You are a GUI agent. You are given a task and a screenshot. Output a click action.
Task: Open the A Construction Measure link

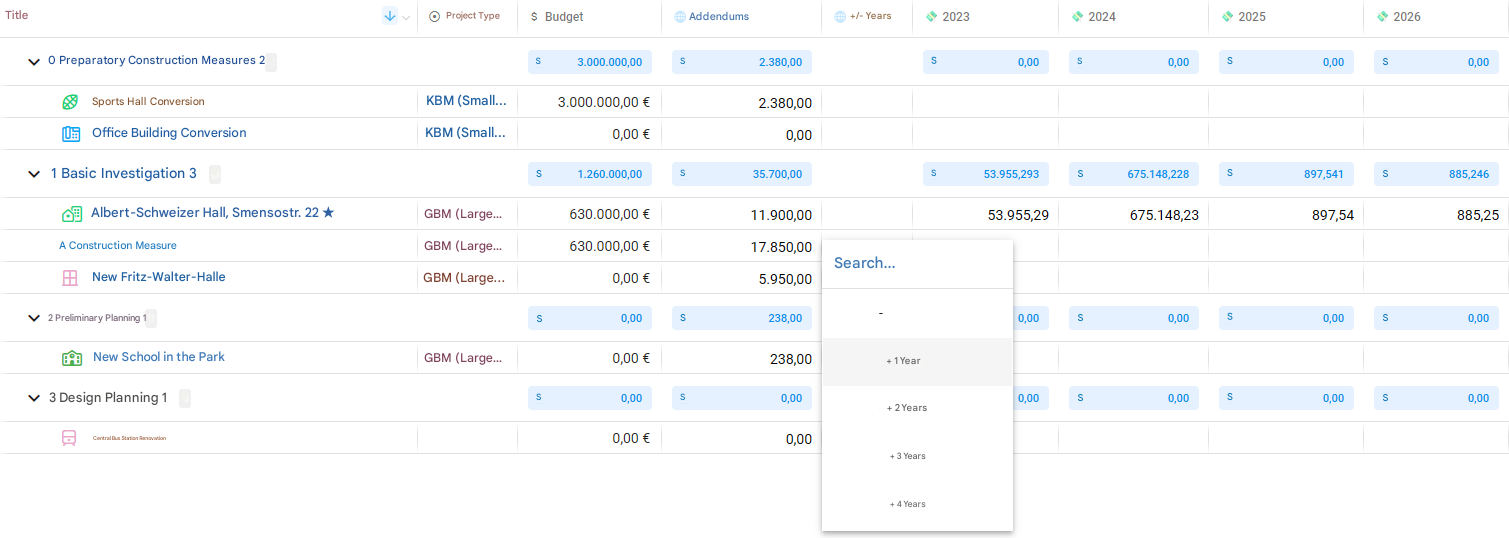coord(118,246)
